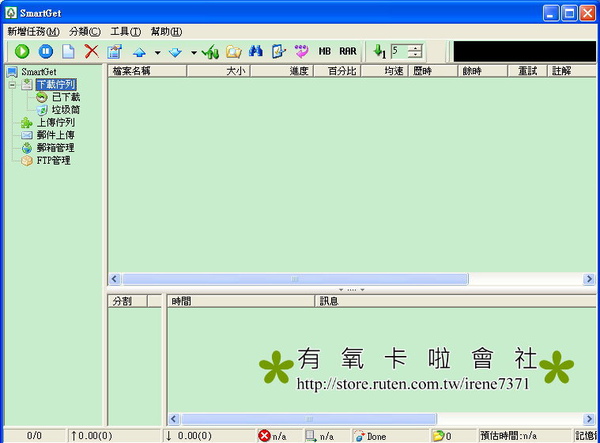The image size is (600, 443).
Task: Delete task with the red X icon
Action: tap(91, 51)
